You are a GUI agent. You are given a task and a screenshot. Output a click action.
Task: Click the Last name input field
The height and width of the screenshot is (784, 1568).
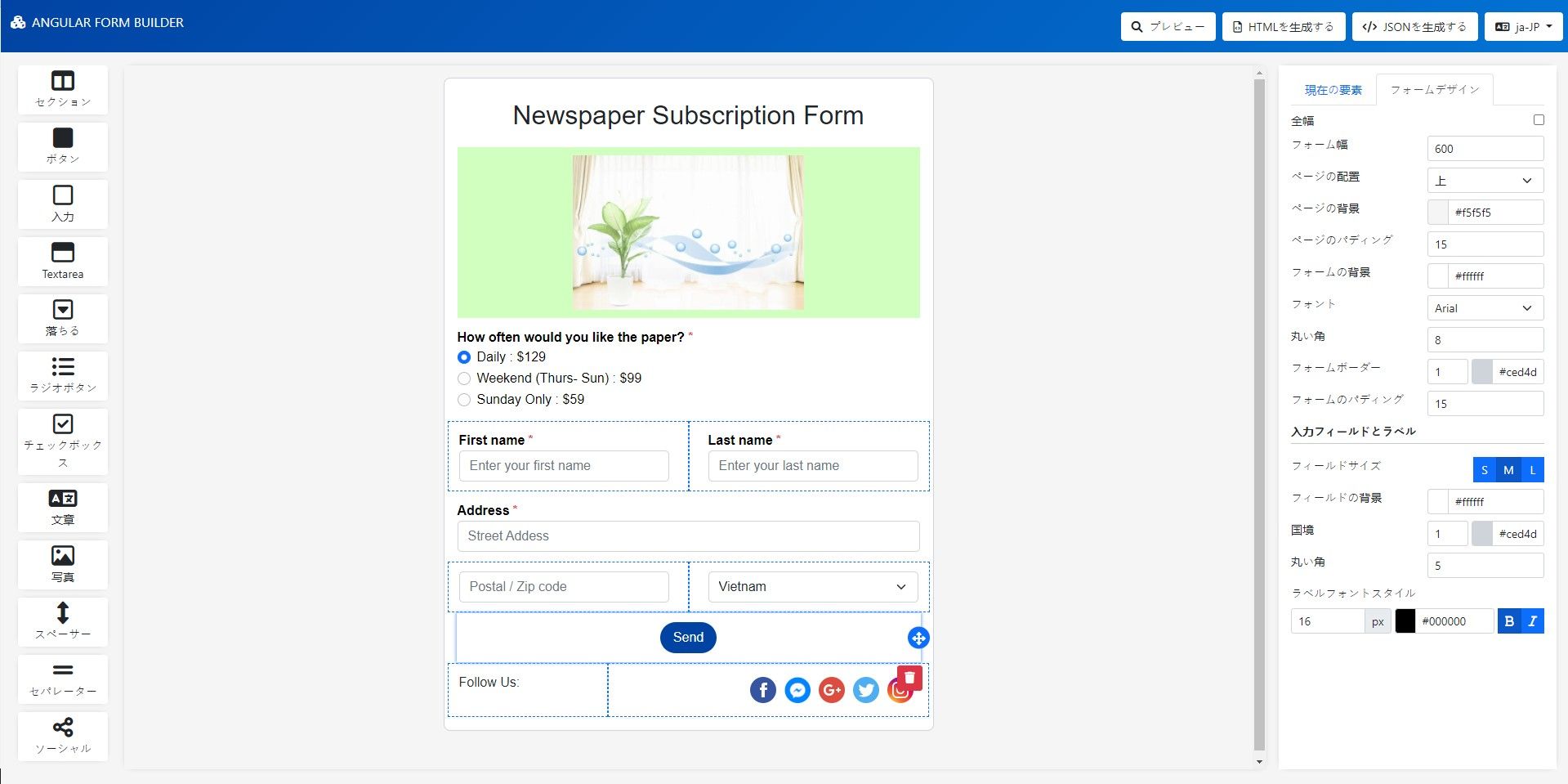coord(813,466)
